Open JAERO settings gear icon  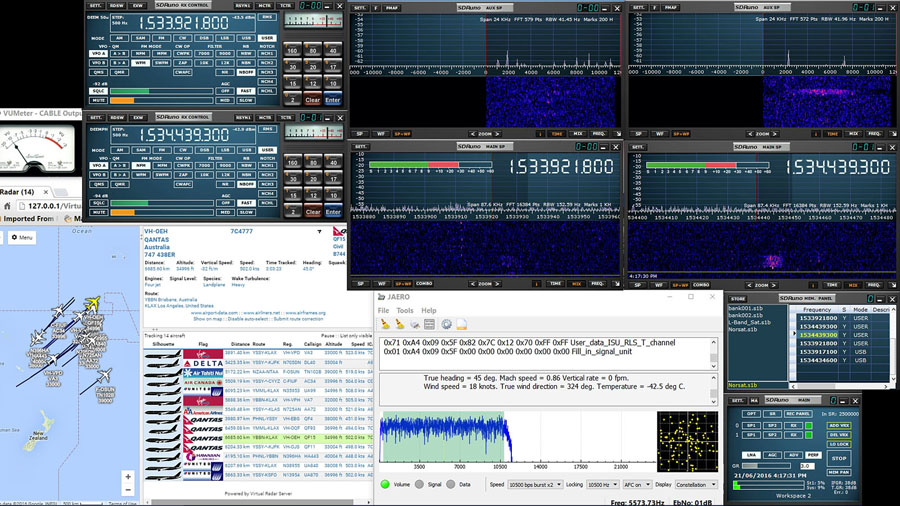tap(446, 325)
